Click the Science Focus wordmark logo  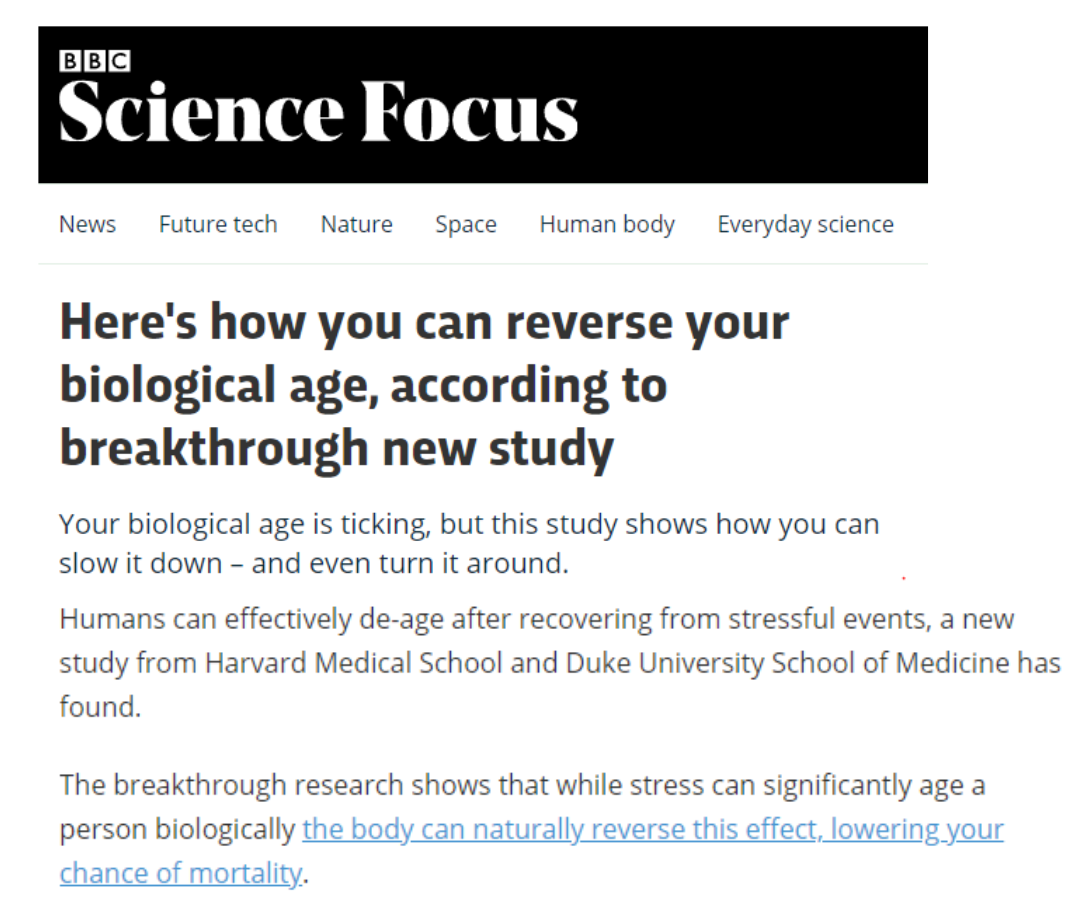[318, 112]
